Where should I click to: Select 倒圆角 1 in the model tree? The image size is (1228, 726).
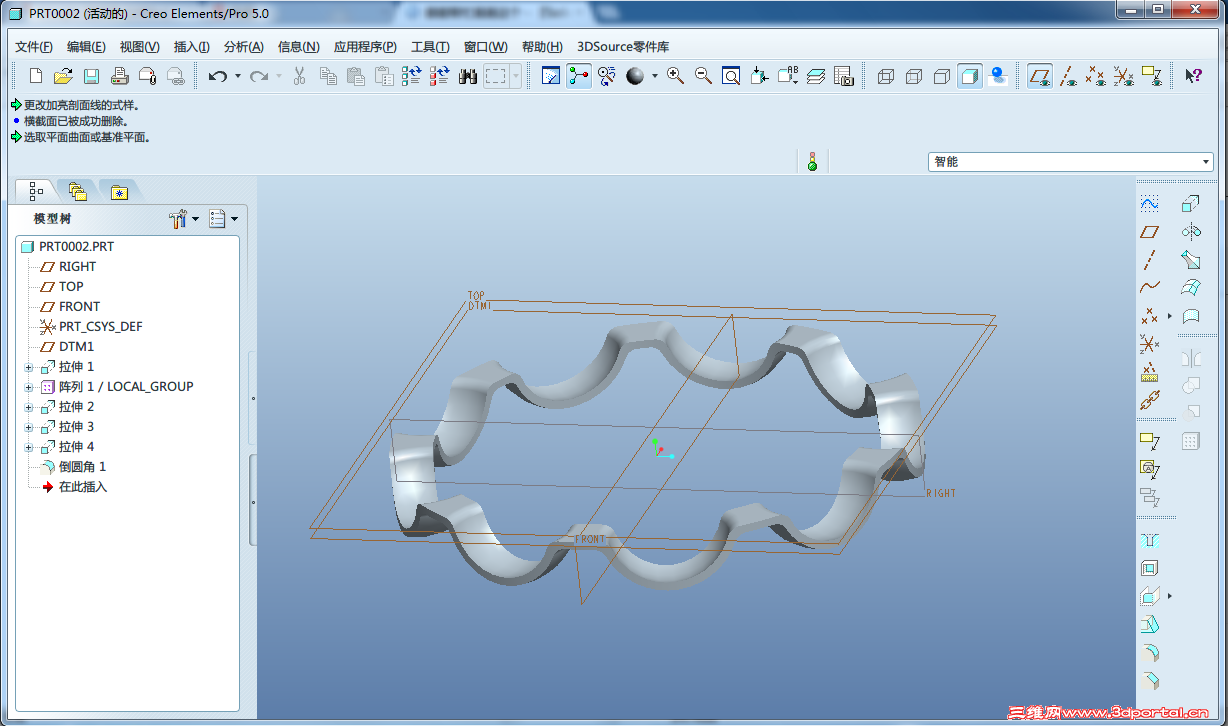point(82,467)
